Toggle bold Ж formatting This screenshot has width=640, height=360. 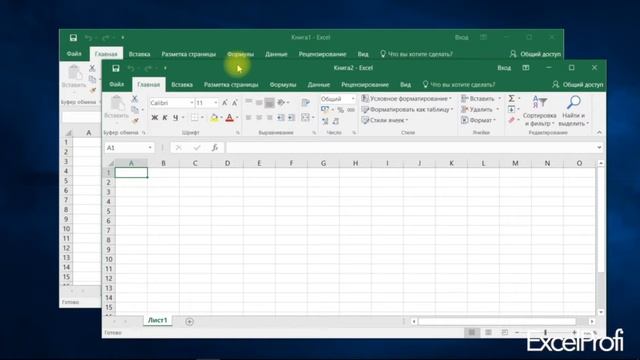pos(154,118)
